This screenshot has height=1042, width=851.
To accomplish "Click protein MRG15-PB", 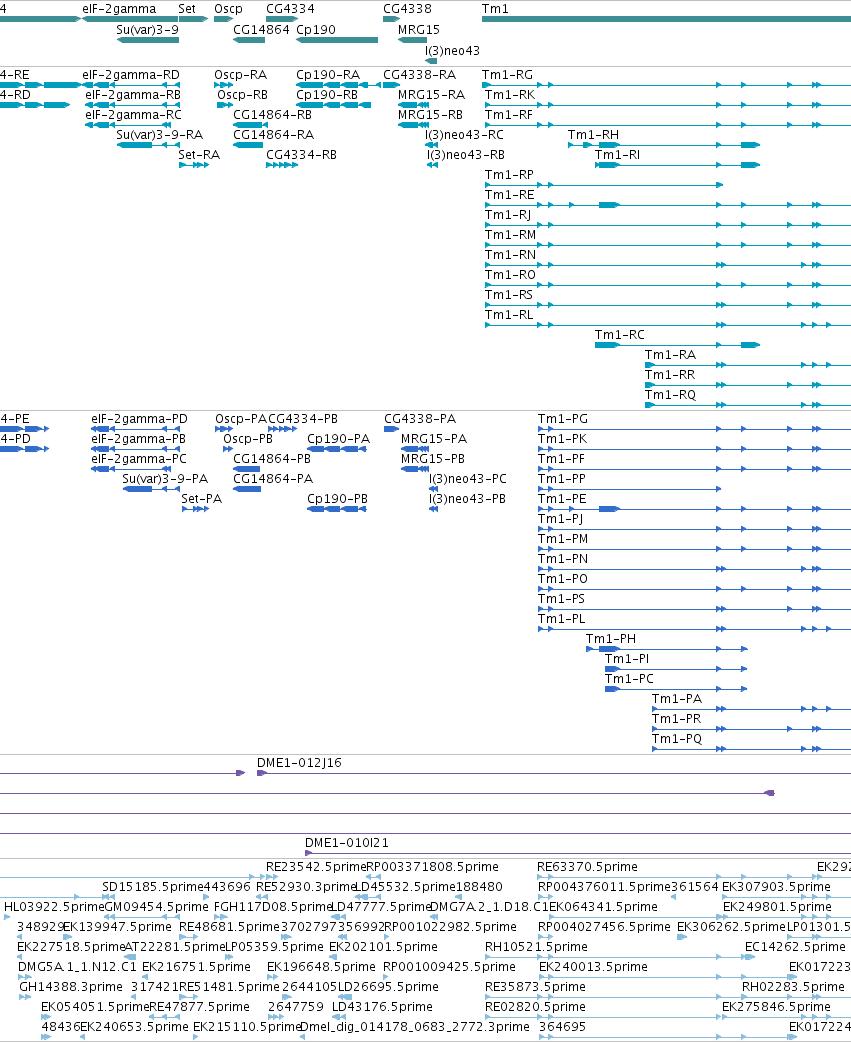I will pyautogui.click(x=415, y=469).
